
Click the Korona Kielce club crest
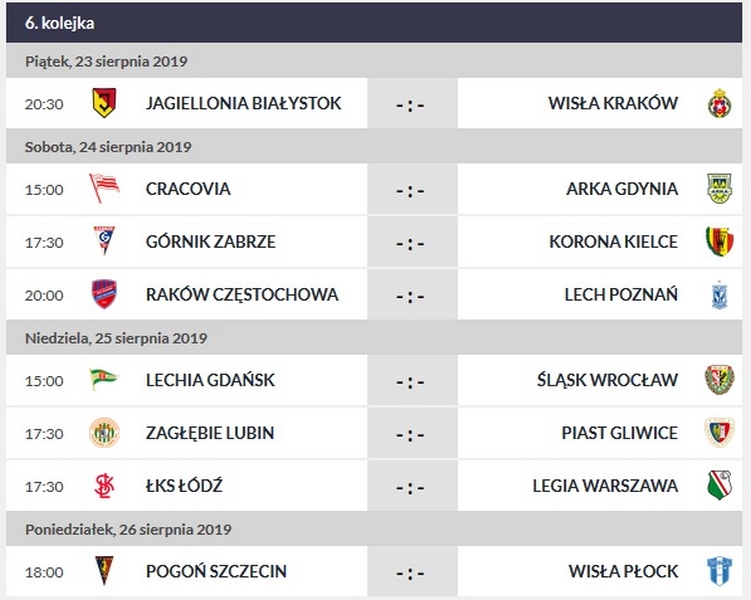pyautogui.click(x=718, y=241)
